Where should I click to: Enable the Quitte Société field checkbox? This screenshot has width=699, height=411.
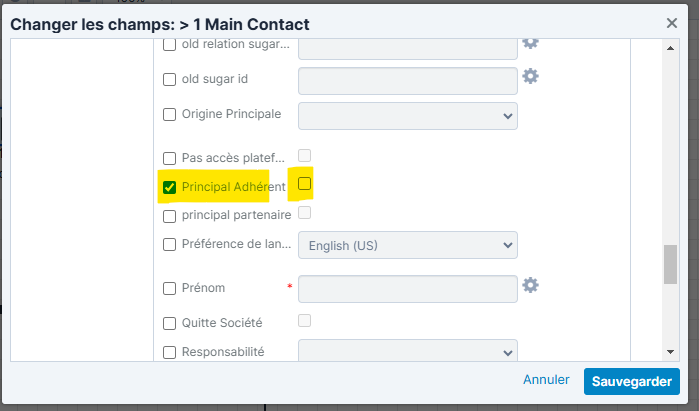pyautogui.click(x=169, y=323)
